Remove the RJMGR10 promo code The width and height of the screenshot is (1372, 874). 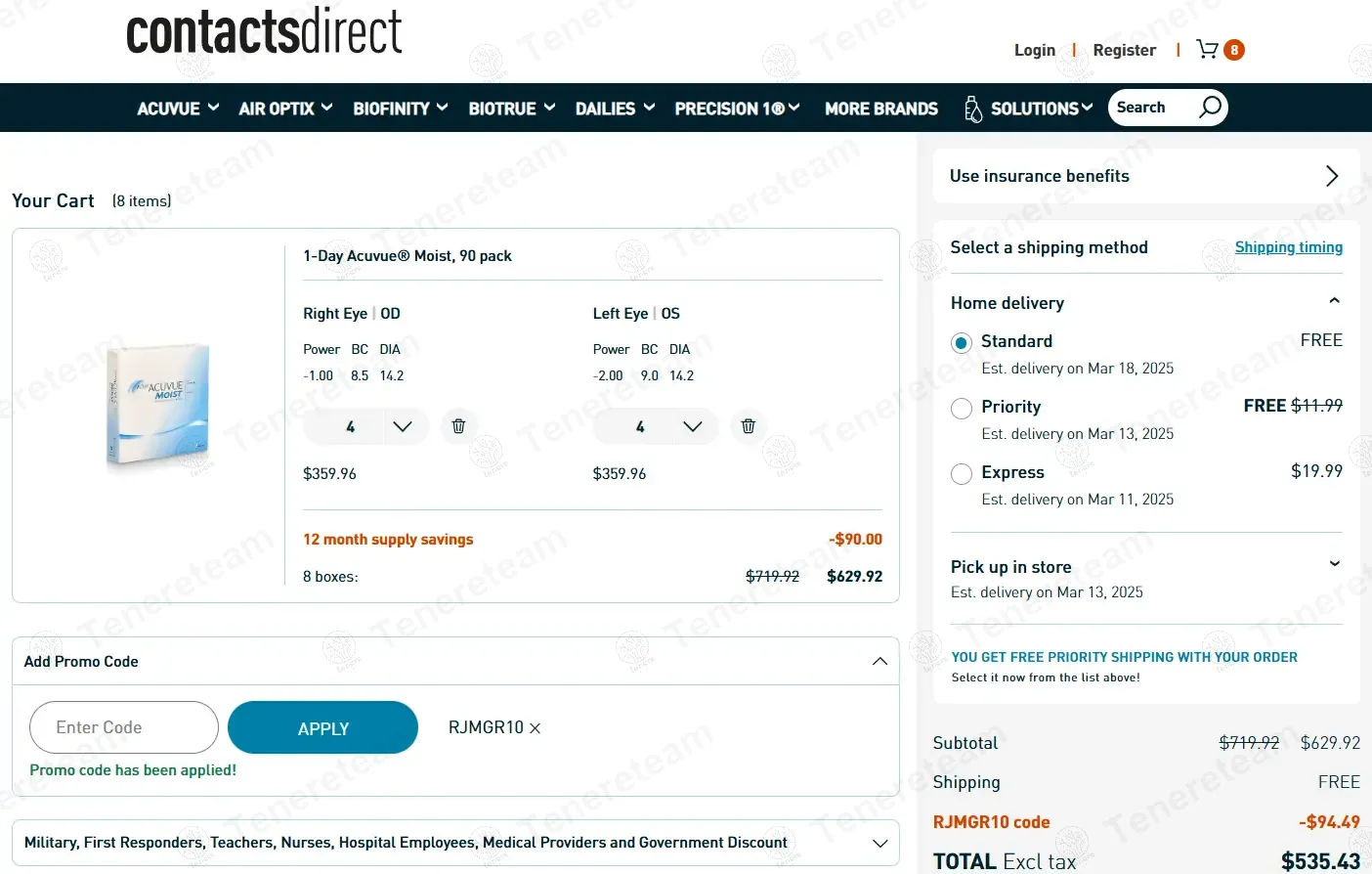pos(536,728)
